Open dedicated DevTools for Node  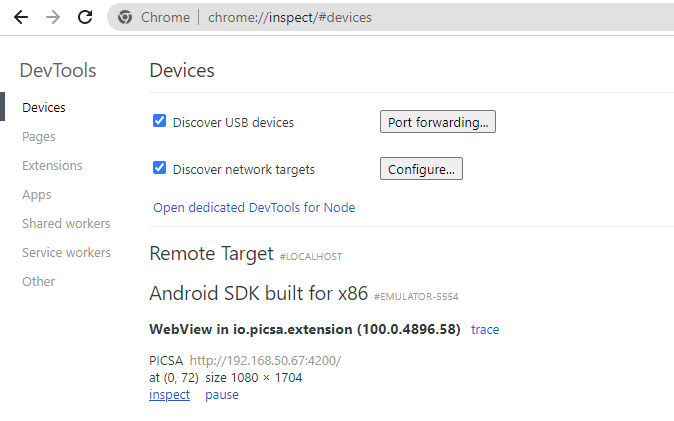tap(254, 208)
